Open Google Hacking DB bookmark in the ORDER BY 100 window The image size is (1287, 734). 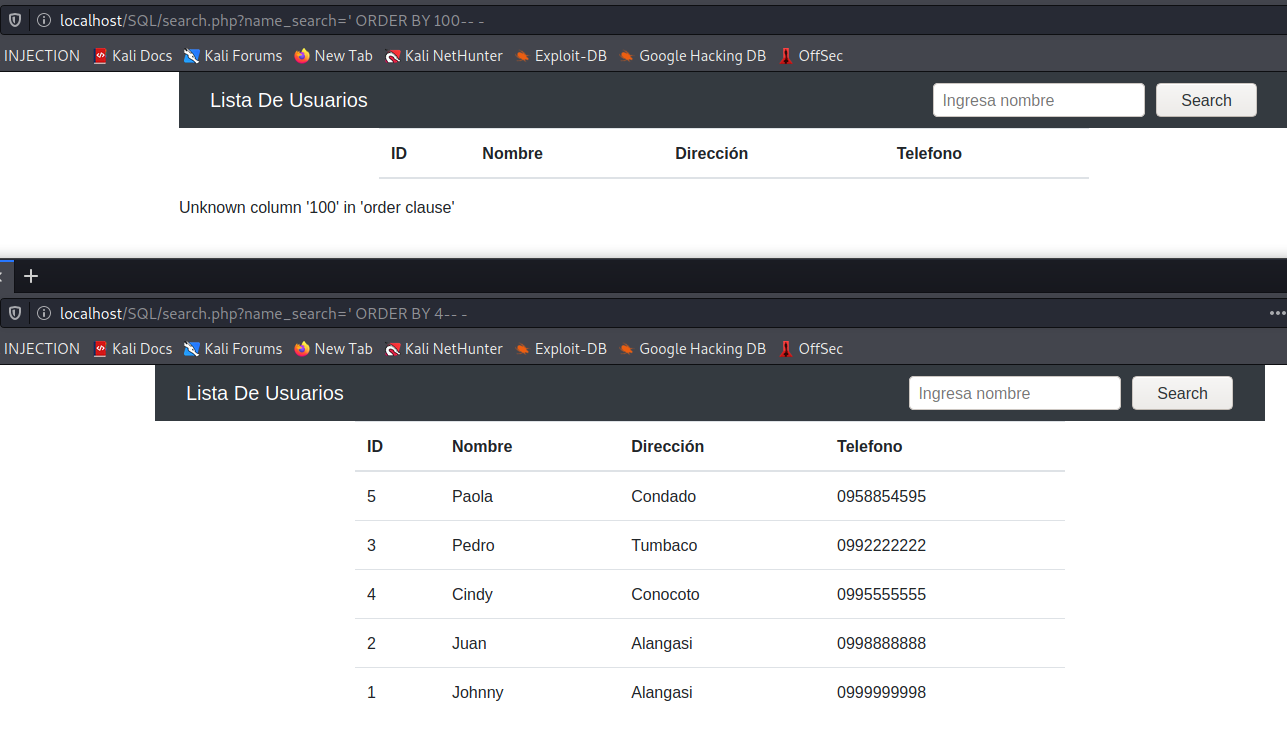693,56
